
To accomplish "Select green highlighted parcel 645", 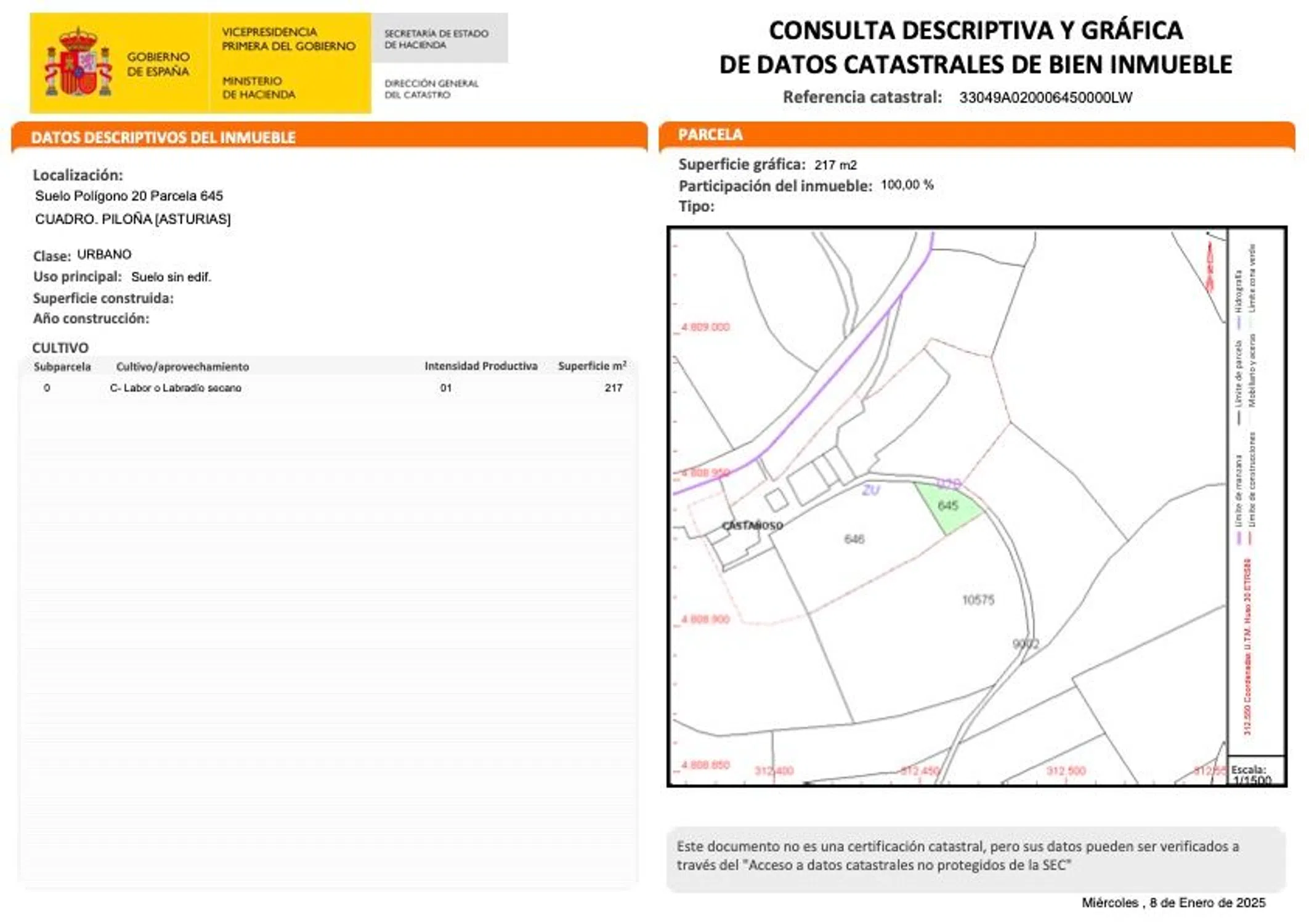I will (x=947, y=507).
